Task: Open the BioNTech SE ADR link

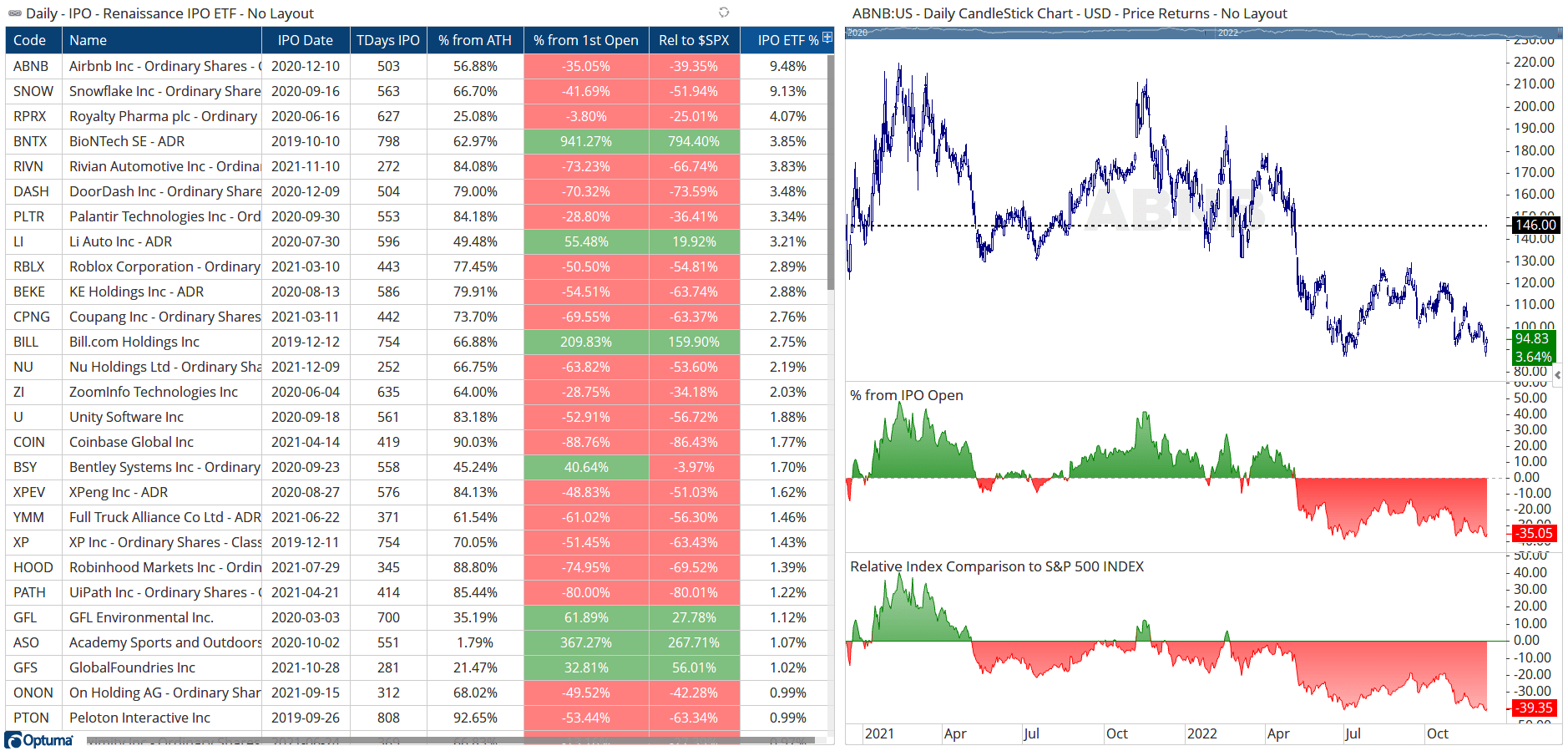Action: pyautogui.click(x=128, y=141)
